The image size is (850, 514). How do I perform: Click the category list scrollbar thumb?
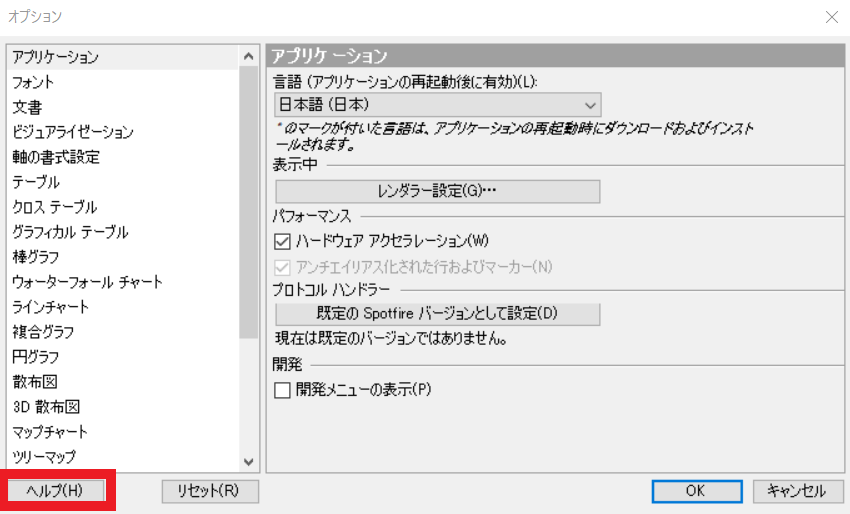[x=249, y=202]
